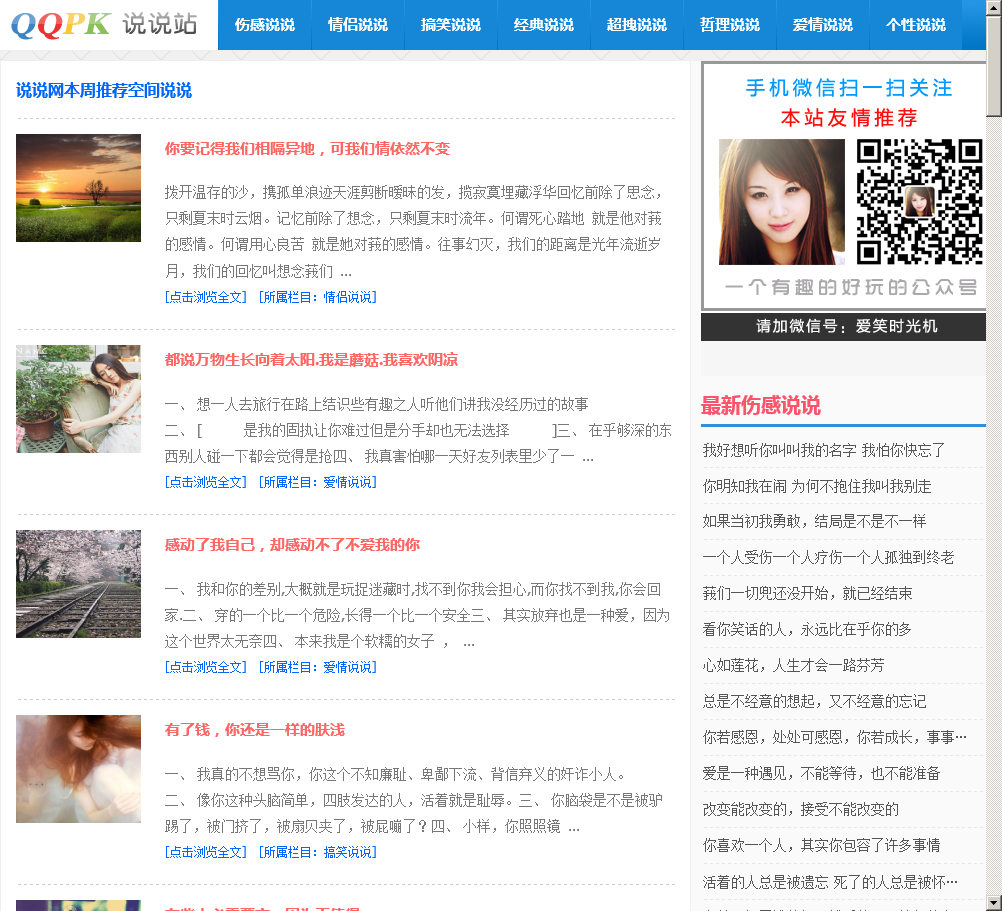Image resolution: width=1002 pixels, height=911 pixels.
Task: Click the 请加微信号：爱笑时光机 banner strip
Action: [x=843, y=326]
